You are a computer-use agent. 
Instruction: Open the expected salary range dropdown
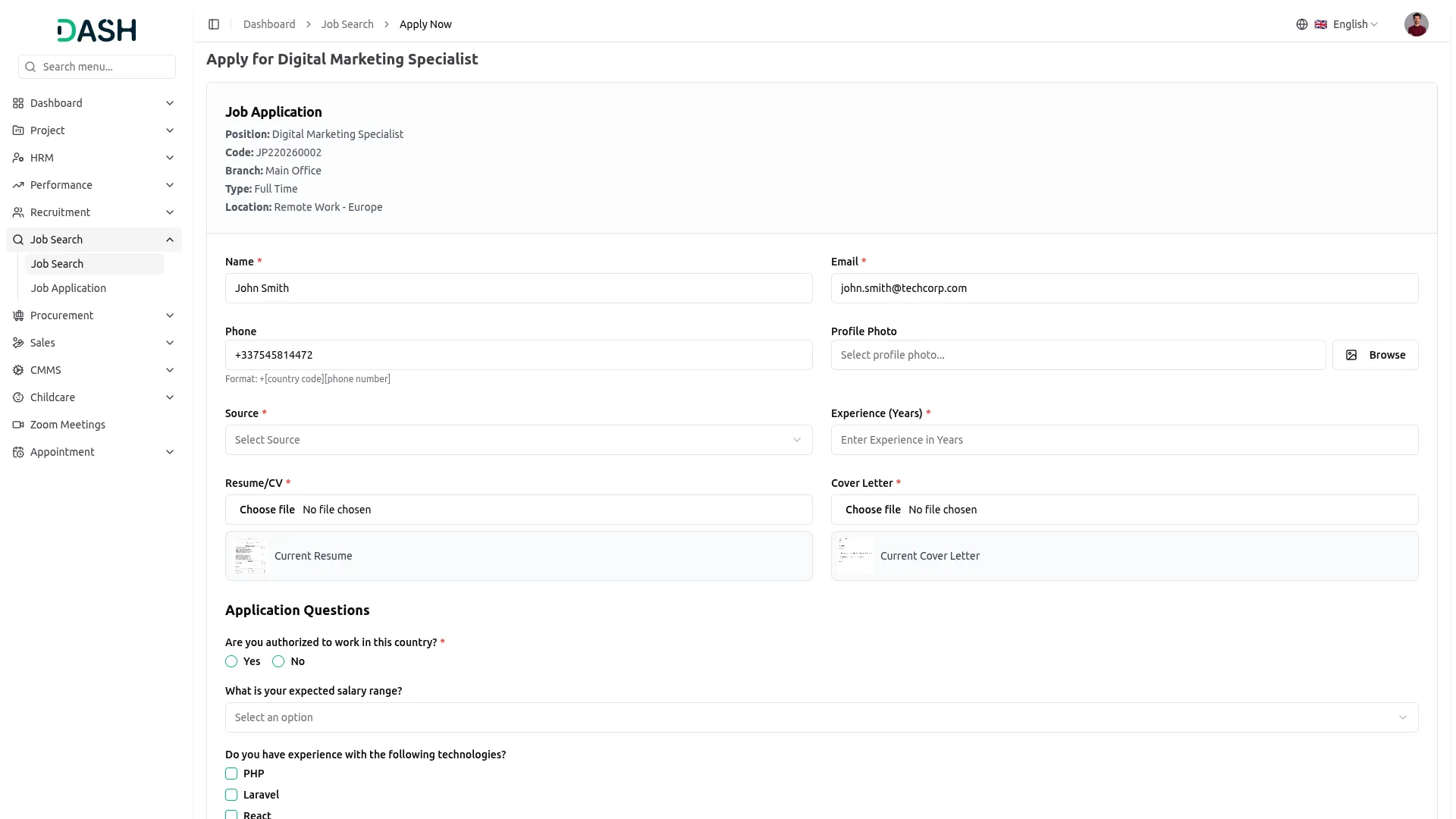pyautogui.click(x=821, y=717)
